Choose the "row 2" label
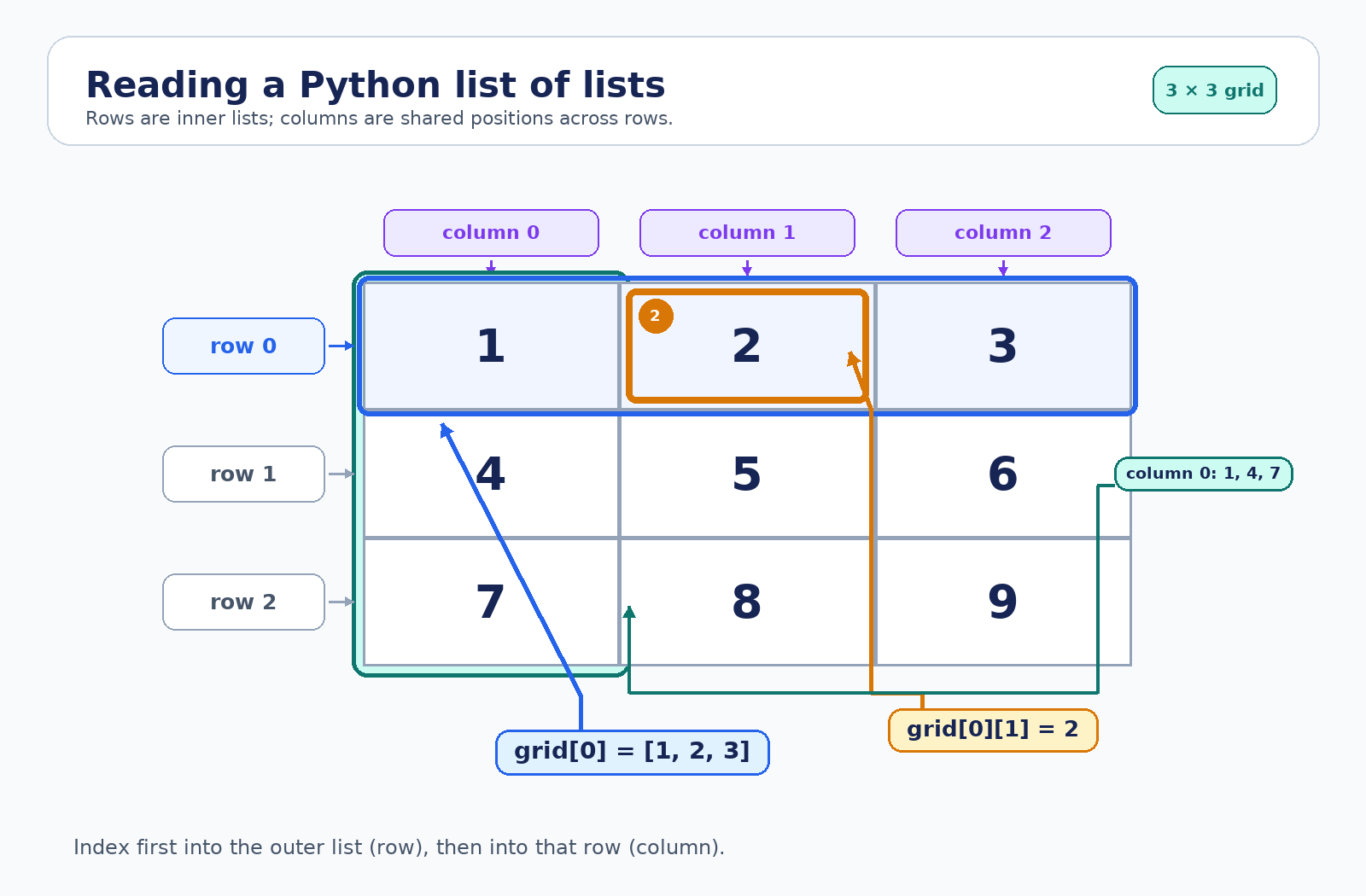The width and height of the screenshot is (1366, 896). click(x=243, y=602)
